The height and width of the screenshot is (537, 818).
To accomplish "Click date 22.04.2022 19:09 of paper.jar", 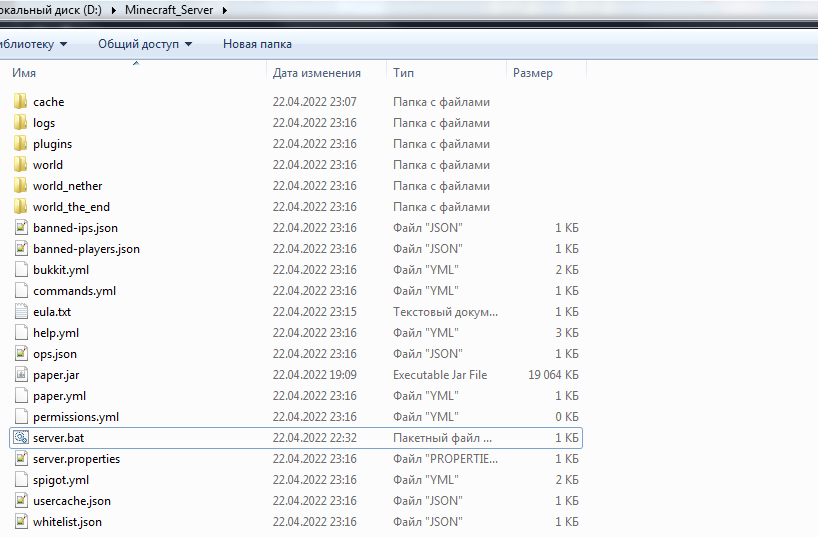I will pos(315,375).
